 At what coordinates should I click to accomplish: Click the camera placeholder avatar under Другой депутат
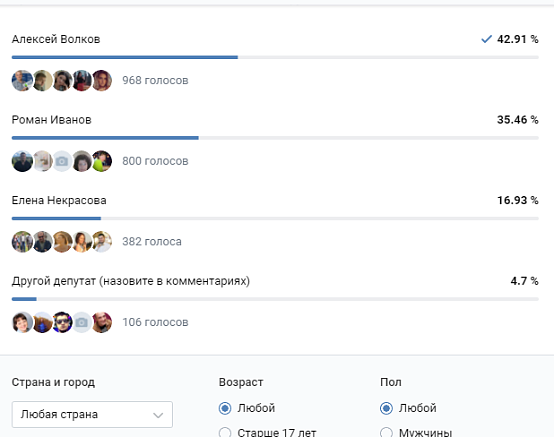click(x=82, y=322)
